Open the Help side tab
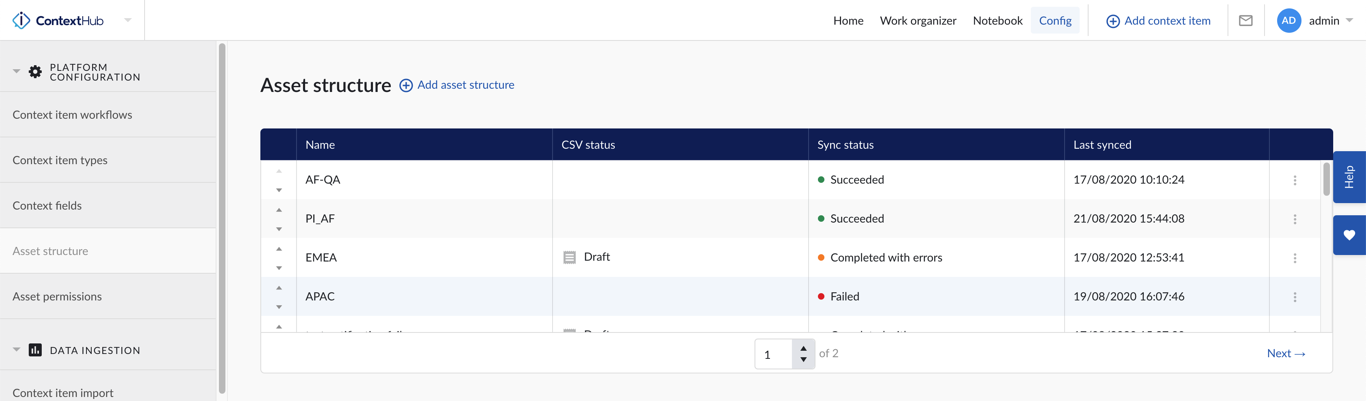Screen dimensions: 1366x401 click(x=1349, y=177)
